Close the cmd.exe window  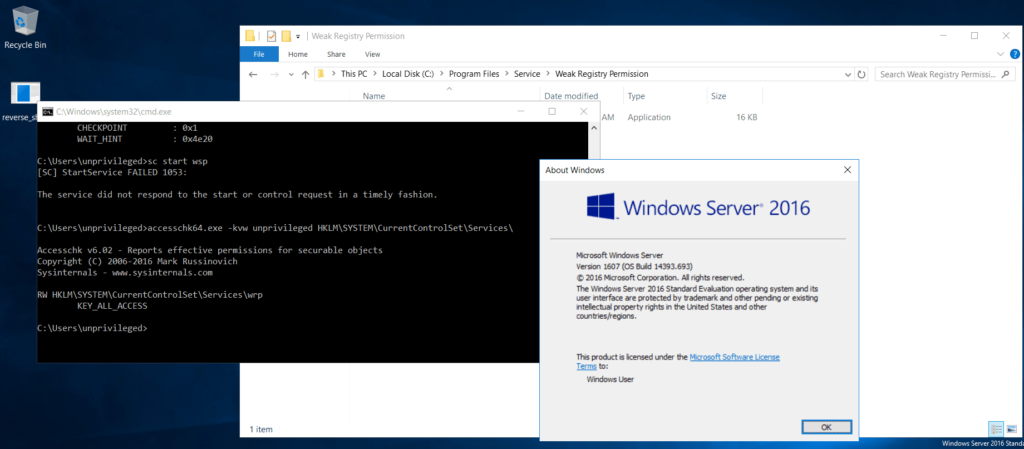[583, 112]
